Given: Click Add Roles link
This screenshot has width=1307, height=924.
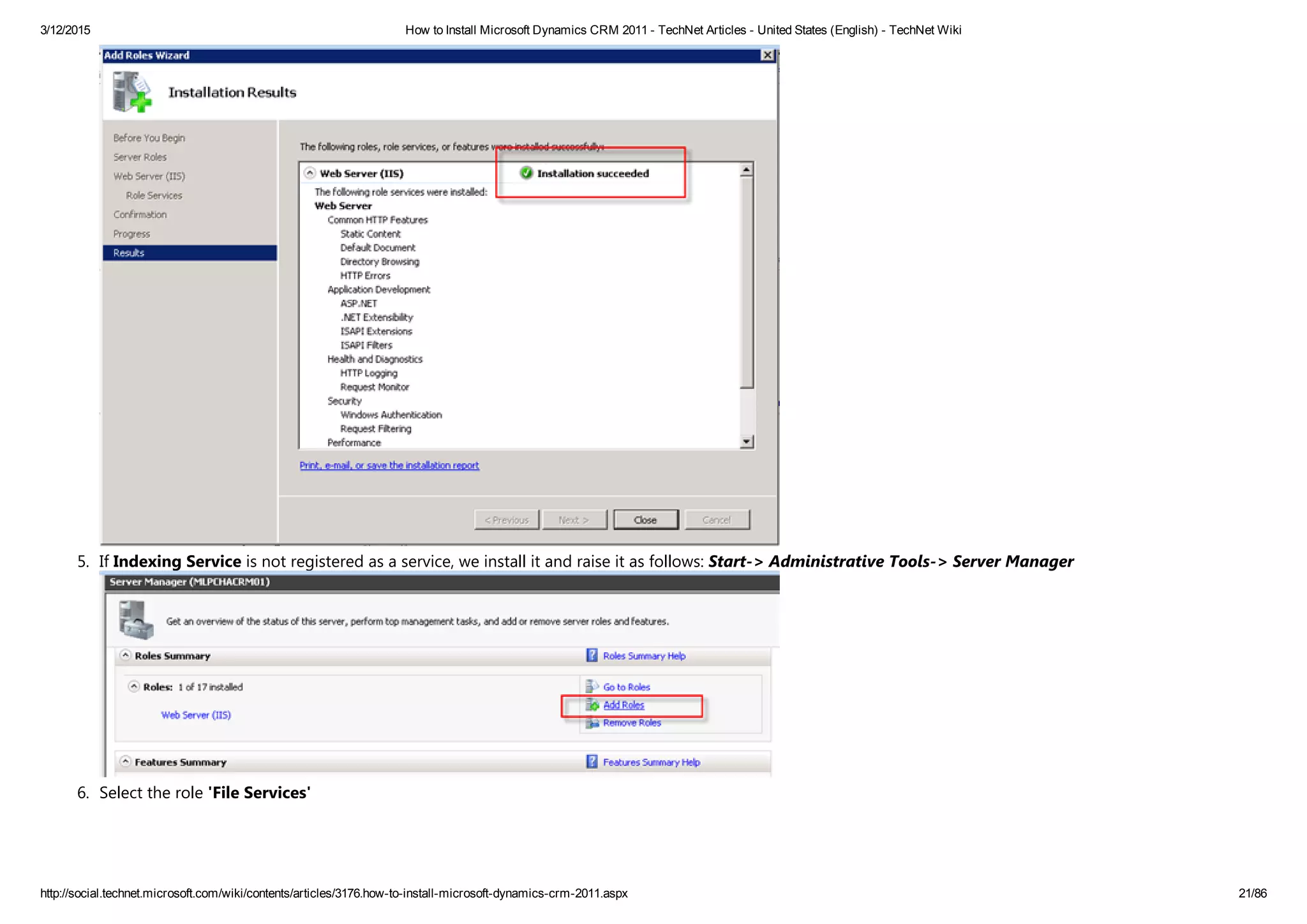Looking at the screenshot, I should point(624,705).
